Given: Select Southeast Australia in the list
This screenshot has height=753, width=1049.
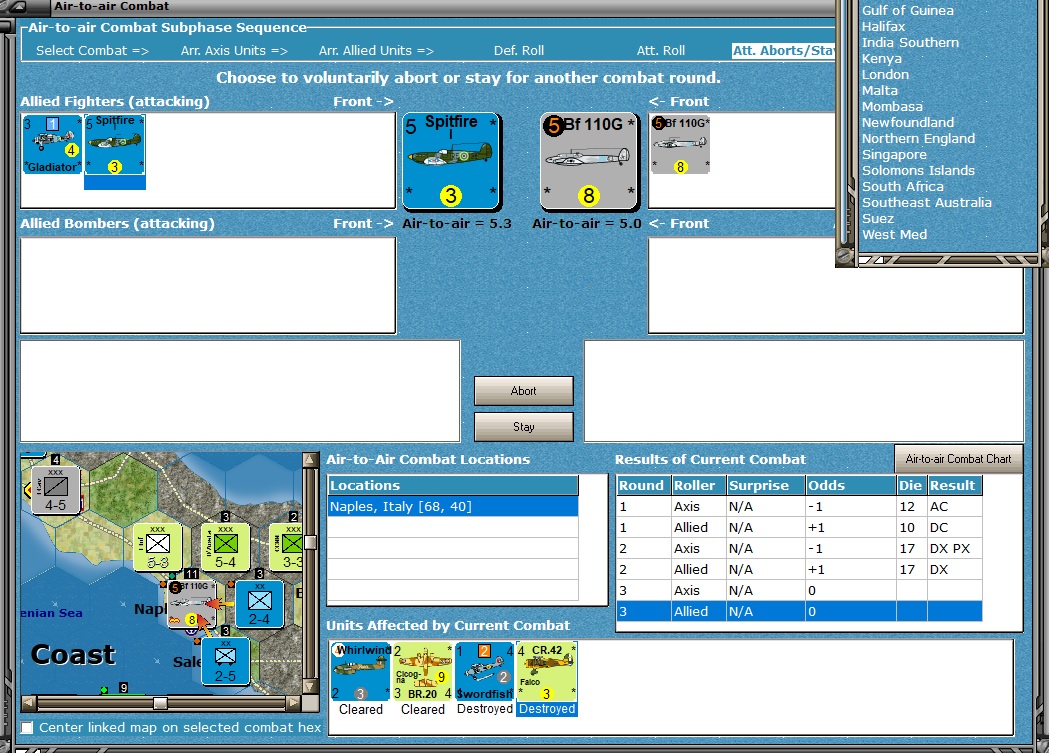Looking at the screenshot, I should point(927,203).
